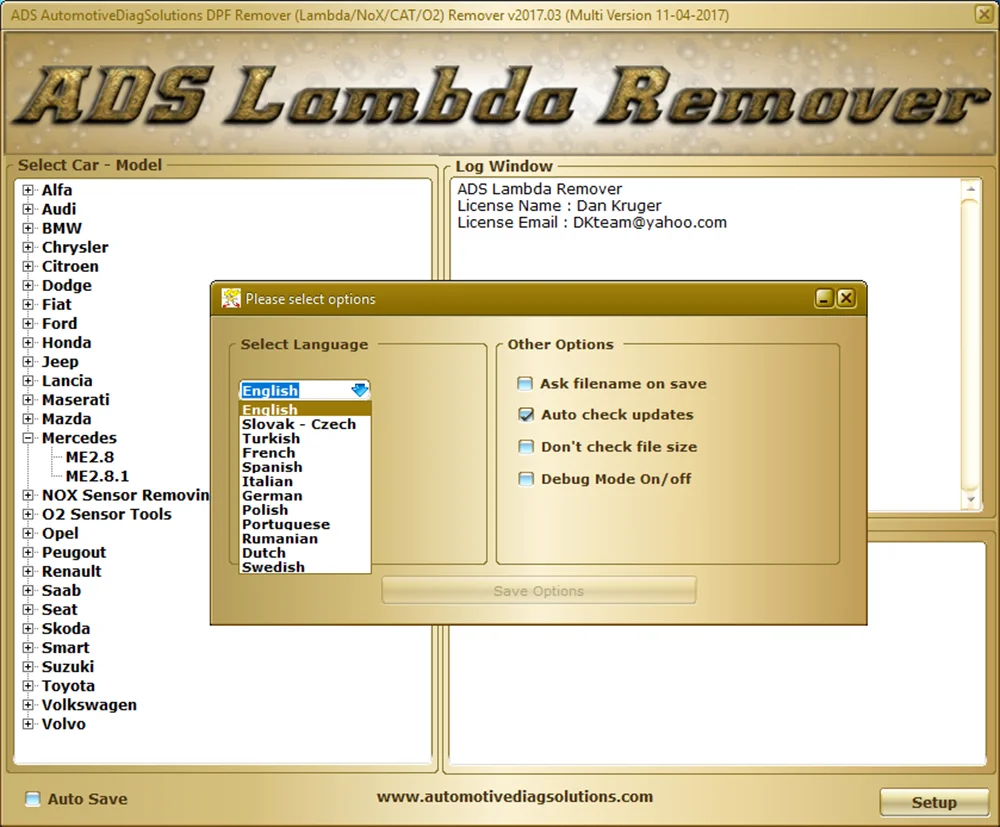Select Jeep in the car list
This screenshot has height=827, width=1000.
[x=60, y=362]
